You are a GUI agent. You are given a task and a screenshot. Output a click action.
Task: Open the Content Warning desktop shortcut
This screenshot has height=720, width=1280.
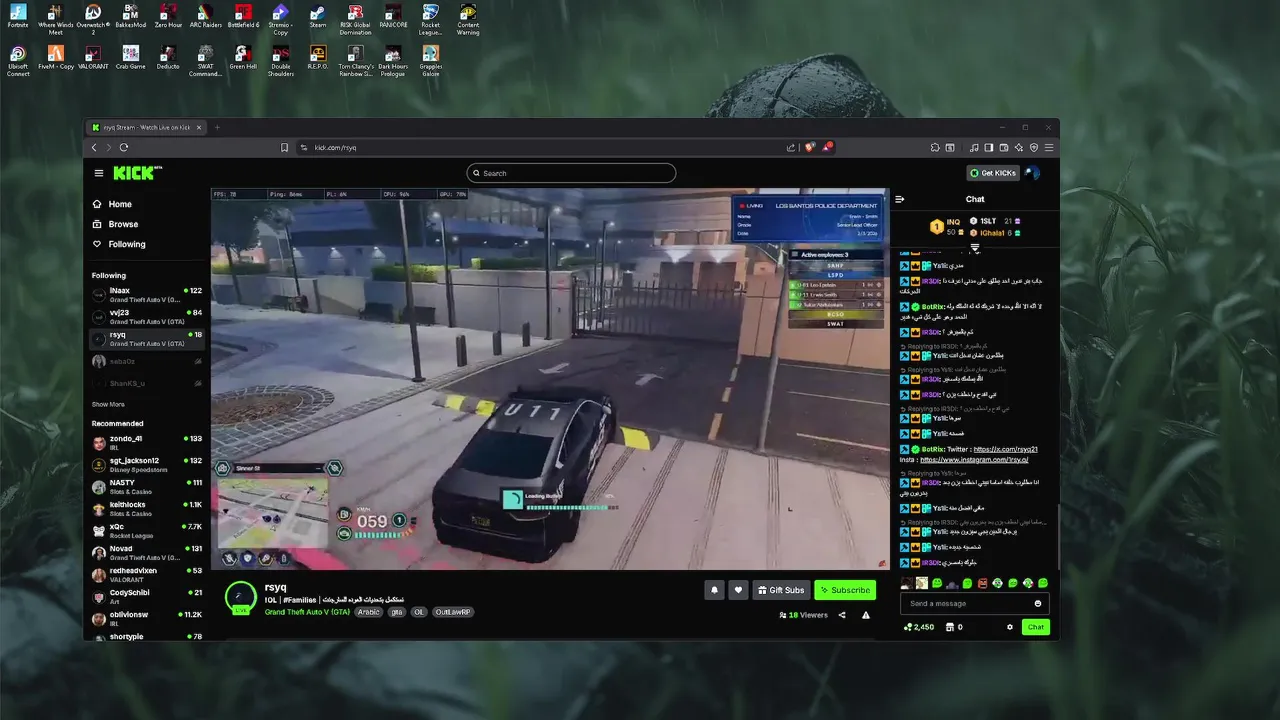[x=468, y=18]
